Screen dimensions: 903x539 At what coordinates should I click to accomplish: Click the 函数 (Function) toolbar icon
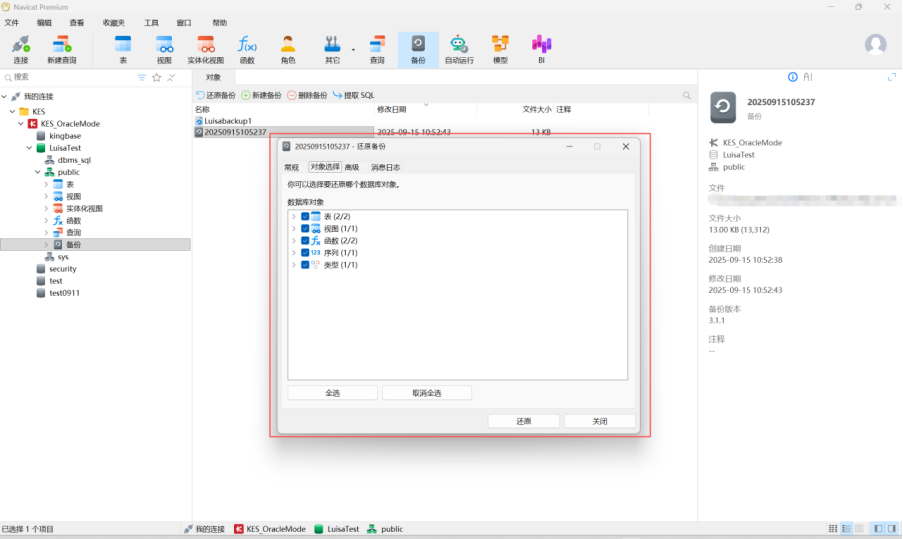(246, 45)
